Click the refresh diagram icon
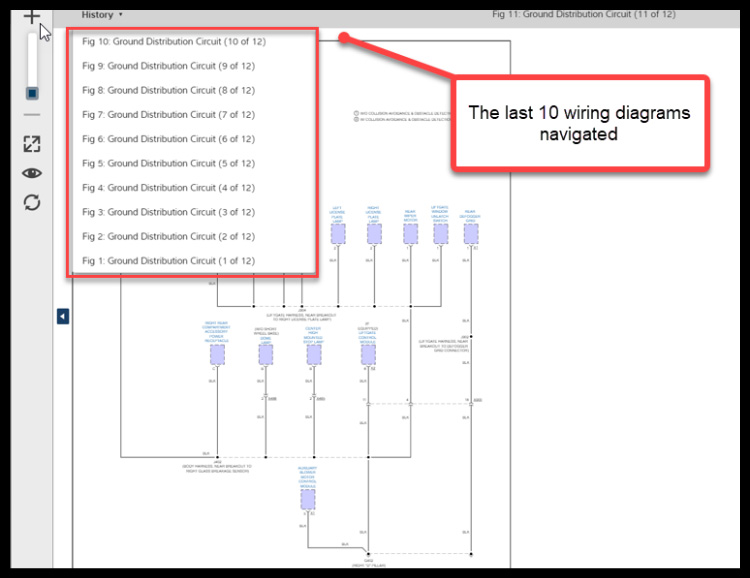 click(x=32, y=202)
